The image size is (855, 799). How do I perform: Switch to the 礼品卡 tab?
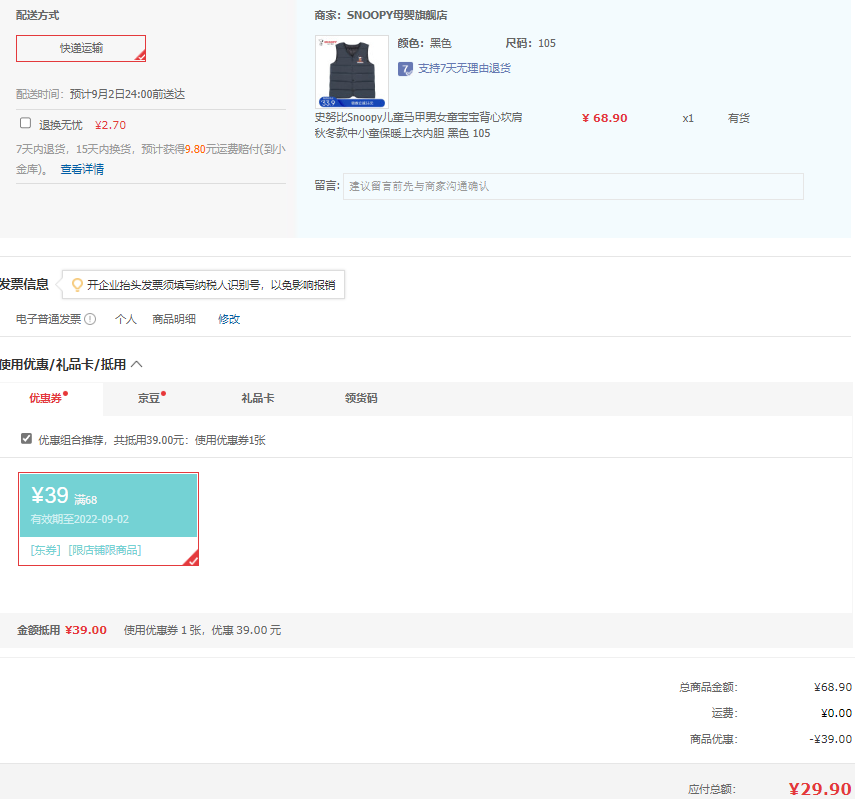(x=258, y=399)
